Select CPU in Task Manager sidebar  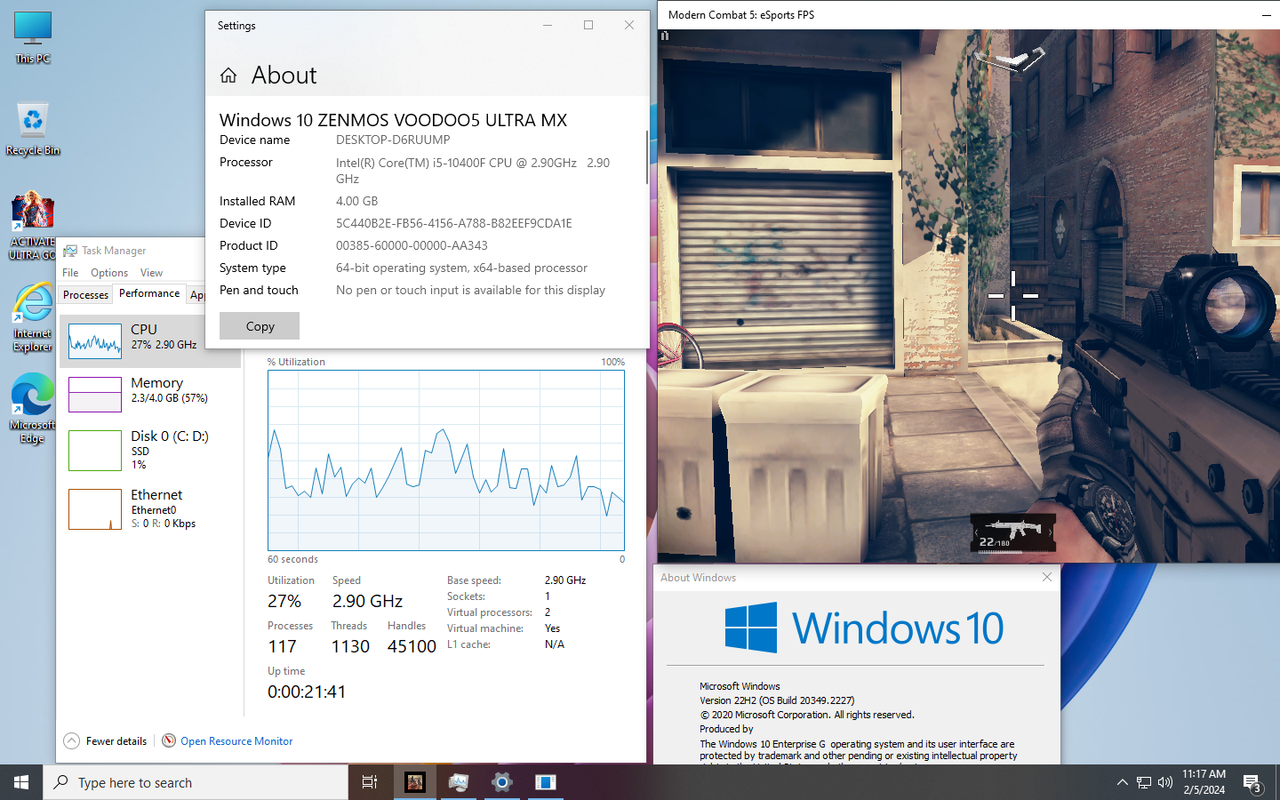pos(150,341)
